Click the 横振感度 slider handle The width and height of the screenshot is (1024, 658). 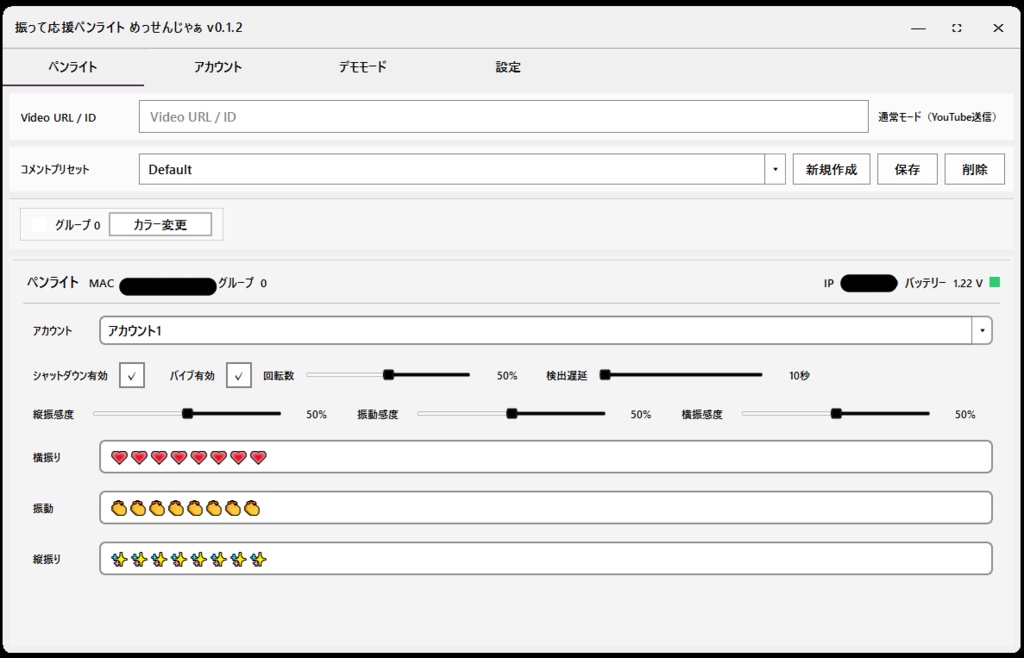[x=836, y=413]
